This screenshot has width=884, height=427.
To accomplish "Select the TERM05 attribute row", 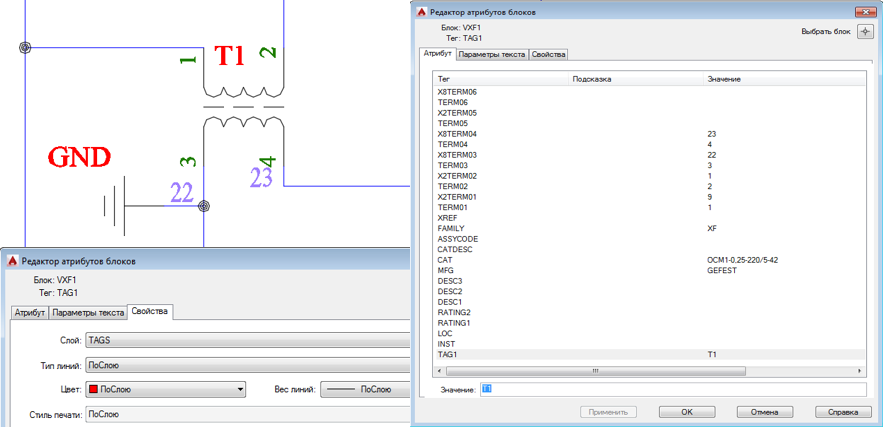I will 649,123.
